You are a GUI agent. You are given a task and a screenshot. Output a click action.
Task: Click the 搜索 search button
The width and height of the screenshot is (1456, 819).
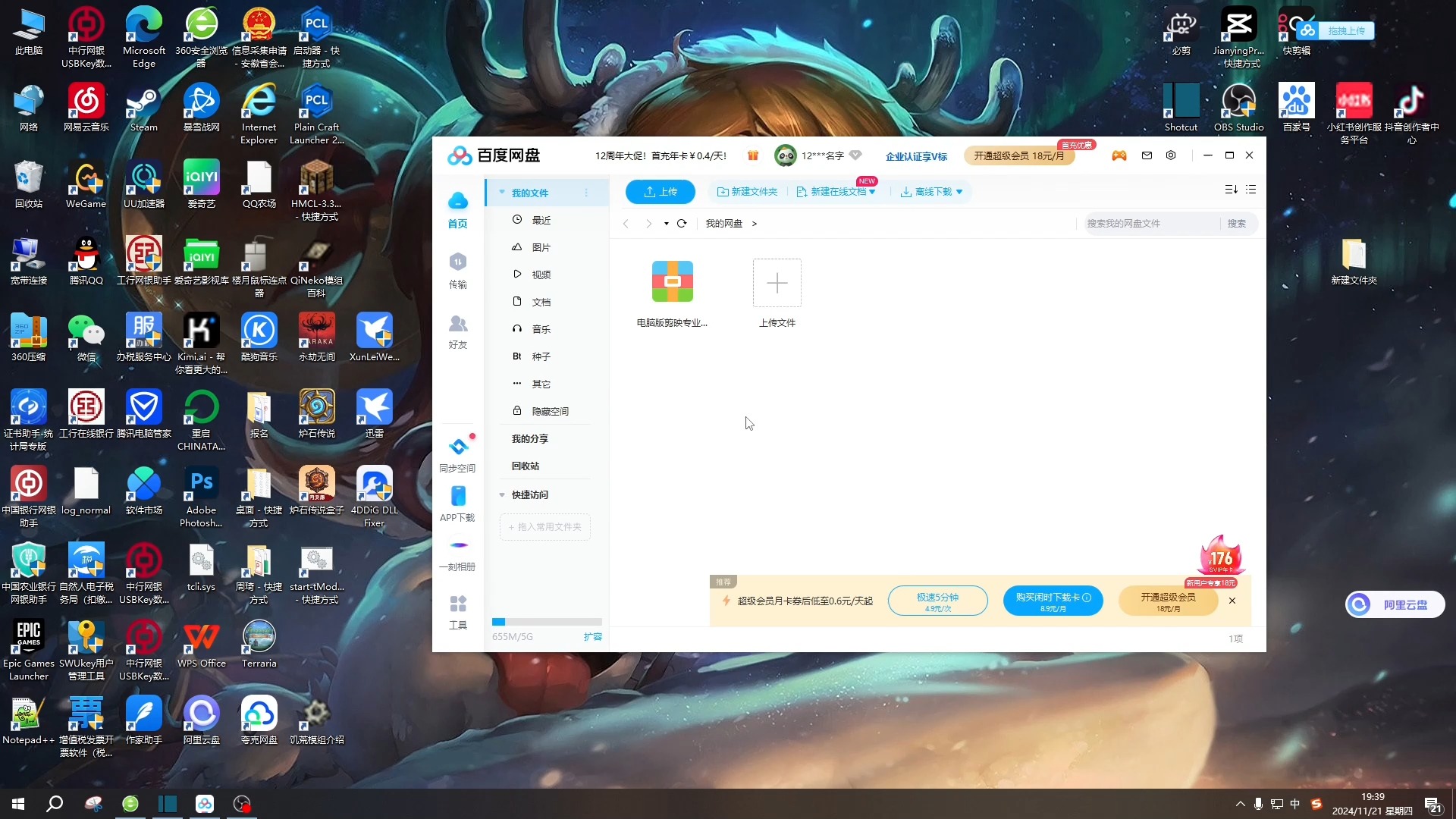pyautogui.click(x=1236, y=224)
